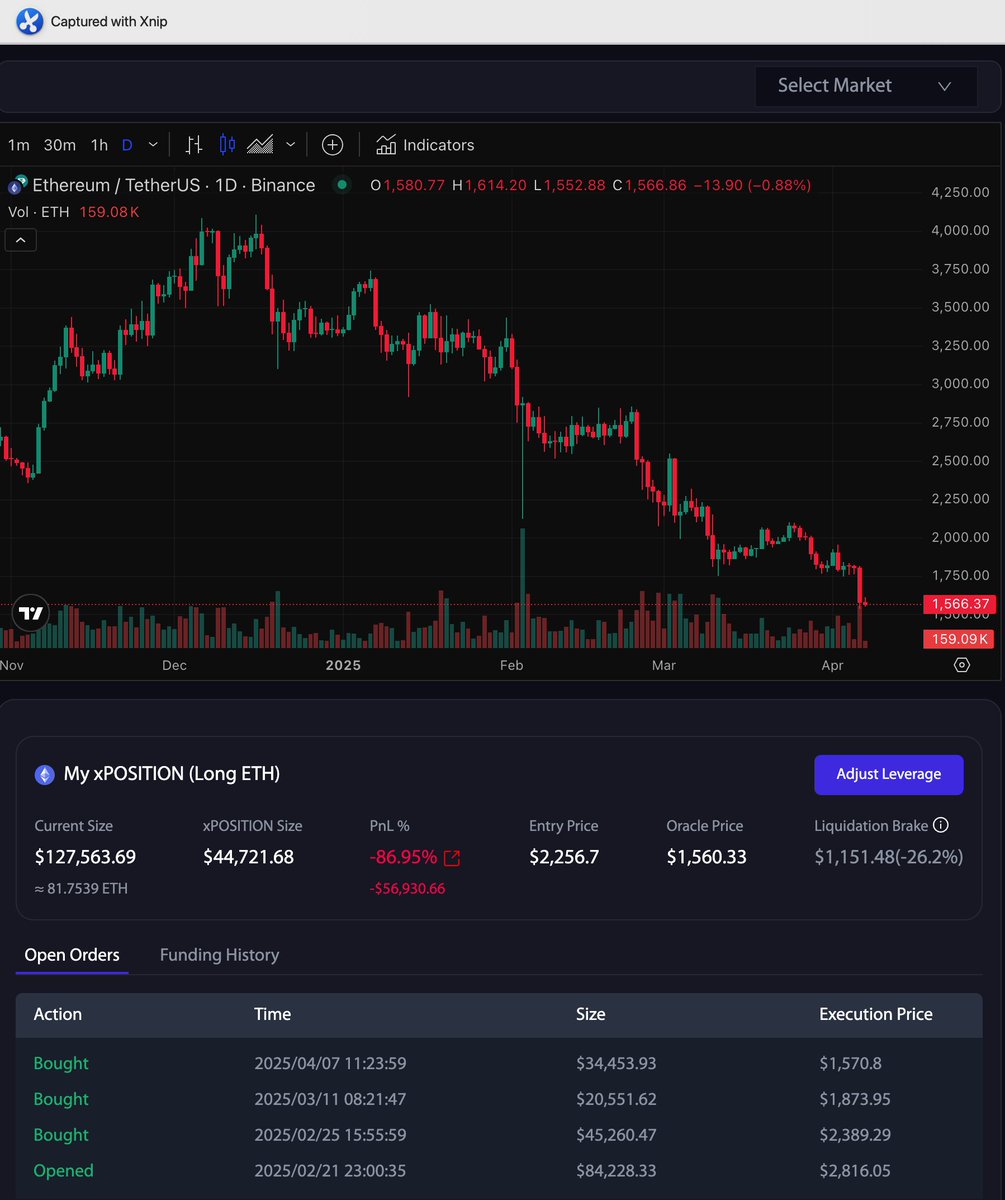
Task: Click the $34,453.93 size value
Action: point(616,1063)
